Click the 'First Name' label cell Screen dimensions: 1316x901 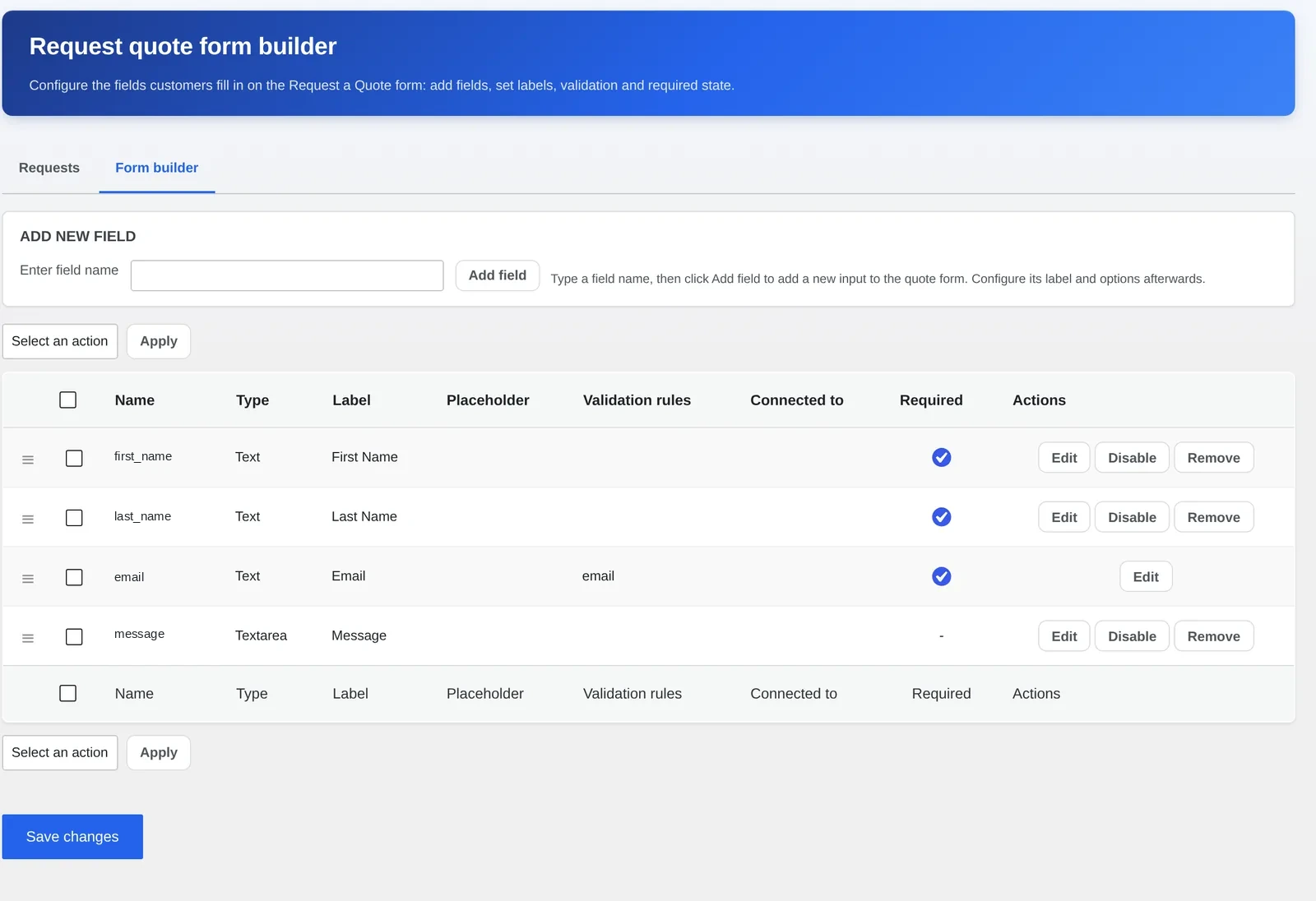pos(364,457)
